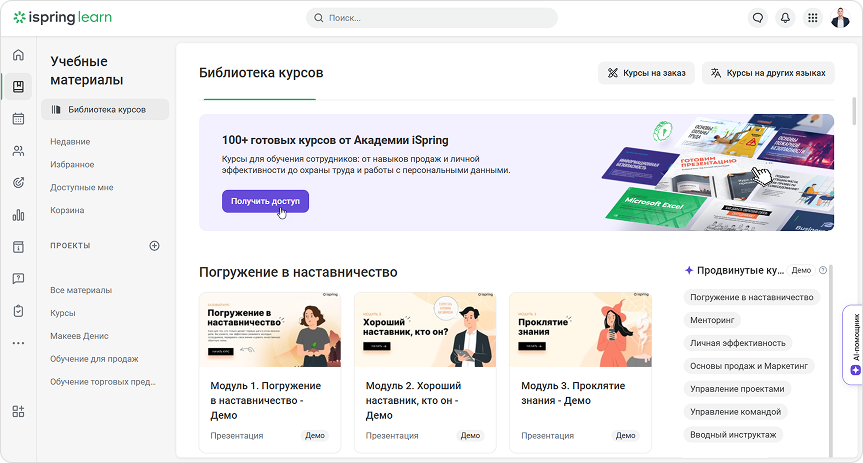Viewport: 863px width, 463px height.
Task: Click title Модуль 3. Проклятие знания - Демо
Action: click(x=573, y=393)
